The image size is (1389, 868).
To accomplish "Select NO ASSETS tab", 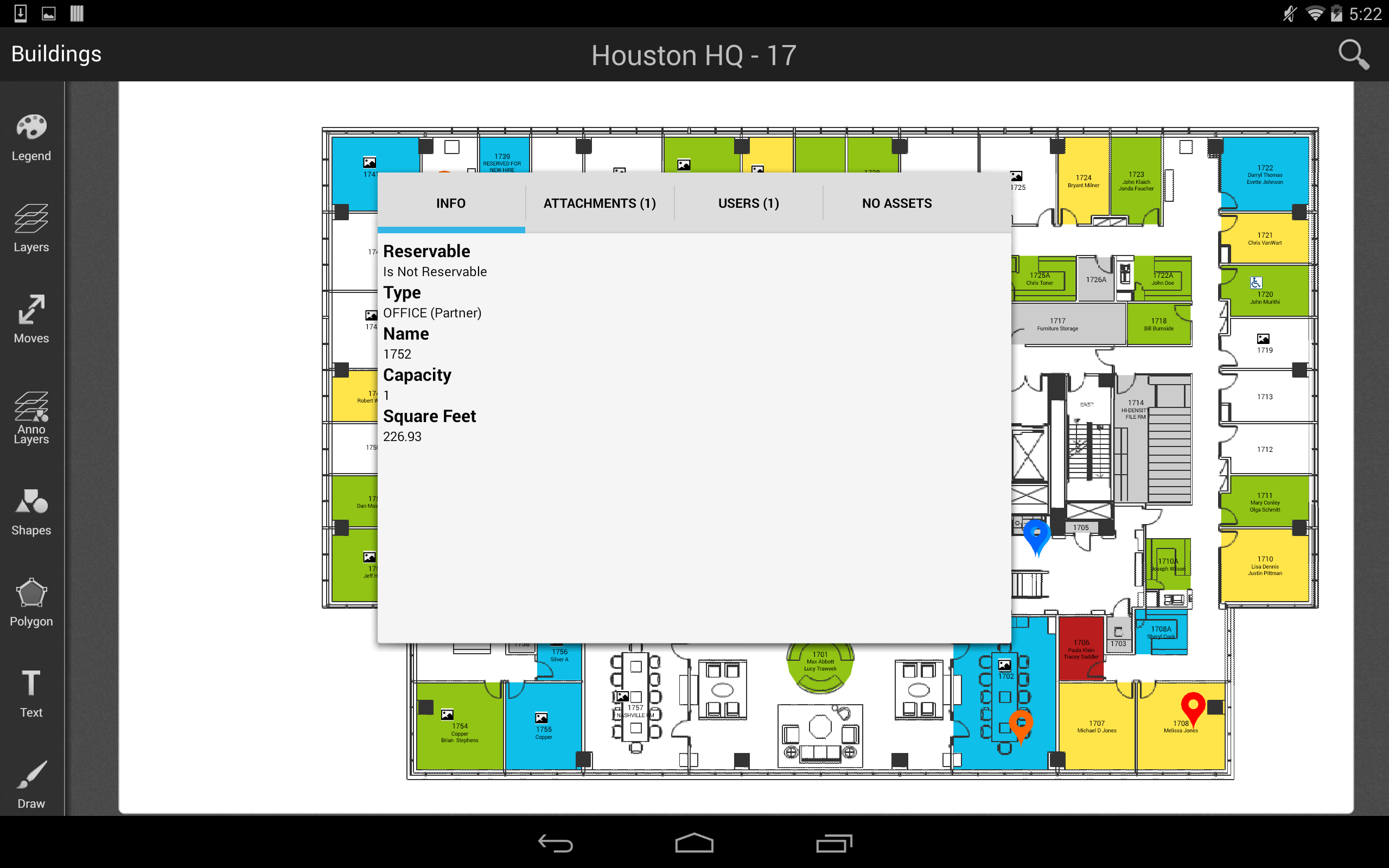I will [x=897, y=202].
